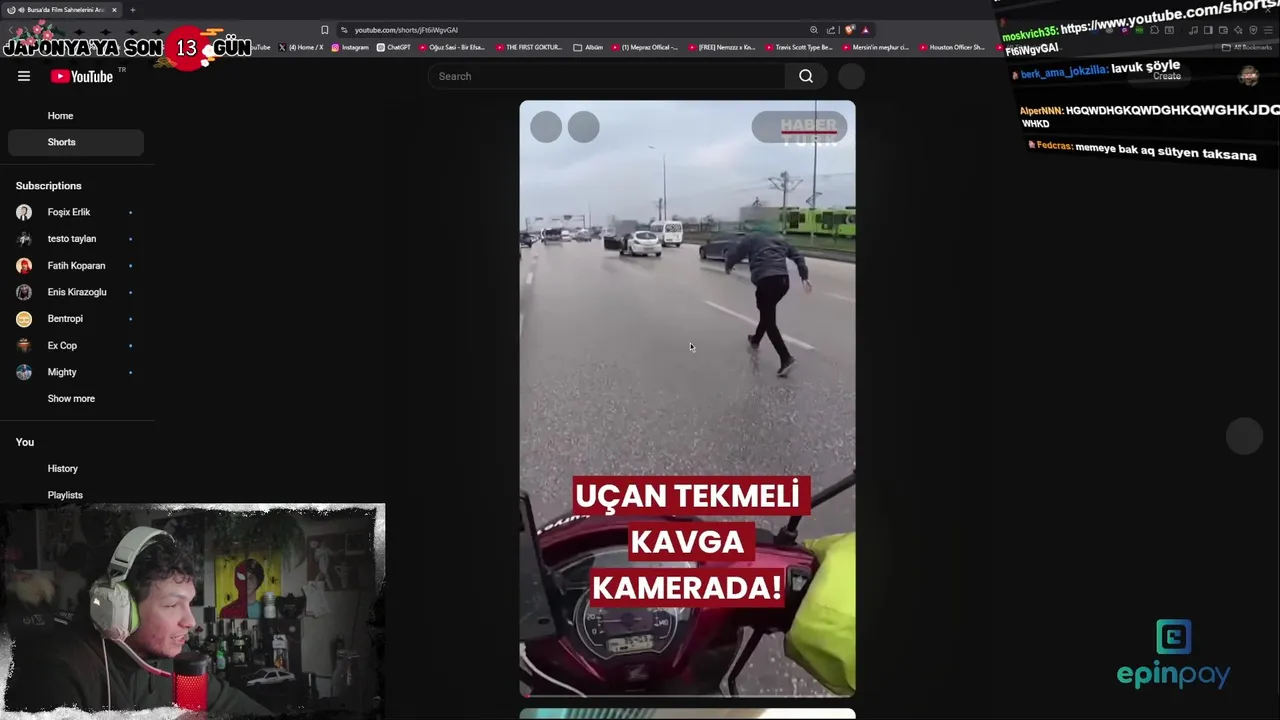Viewport: 1280px width, 720px height.
Task: Open the All Bookmarks folder
Action: tap(1248, 47)
